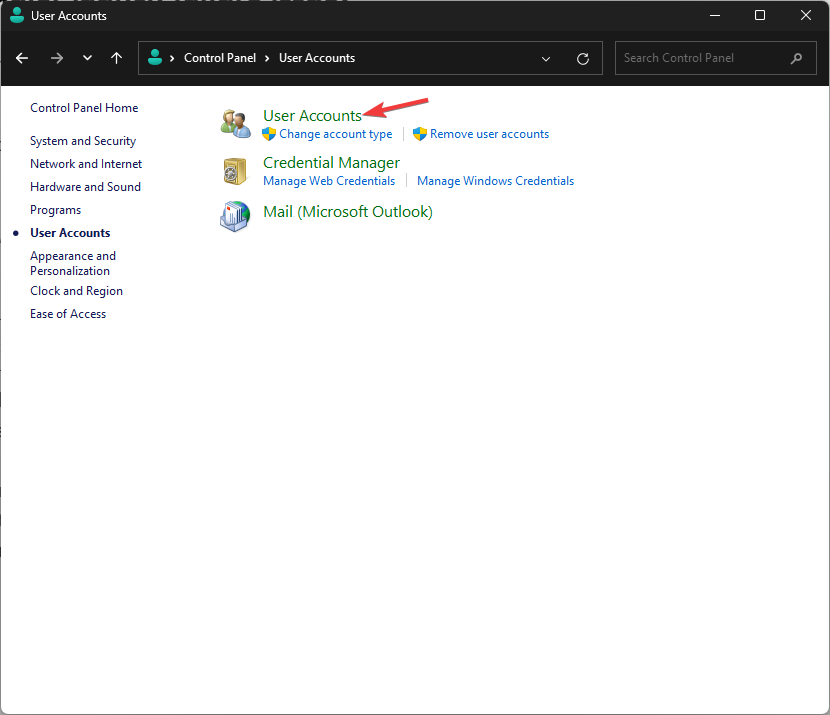Click Manage Web Credentials link
Viewport: 830px width, 715px height.
329,181
